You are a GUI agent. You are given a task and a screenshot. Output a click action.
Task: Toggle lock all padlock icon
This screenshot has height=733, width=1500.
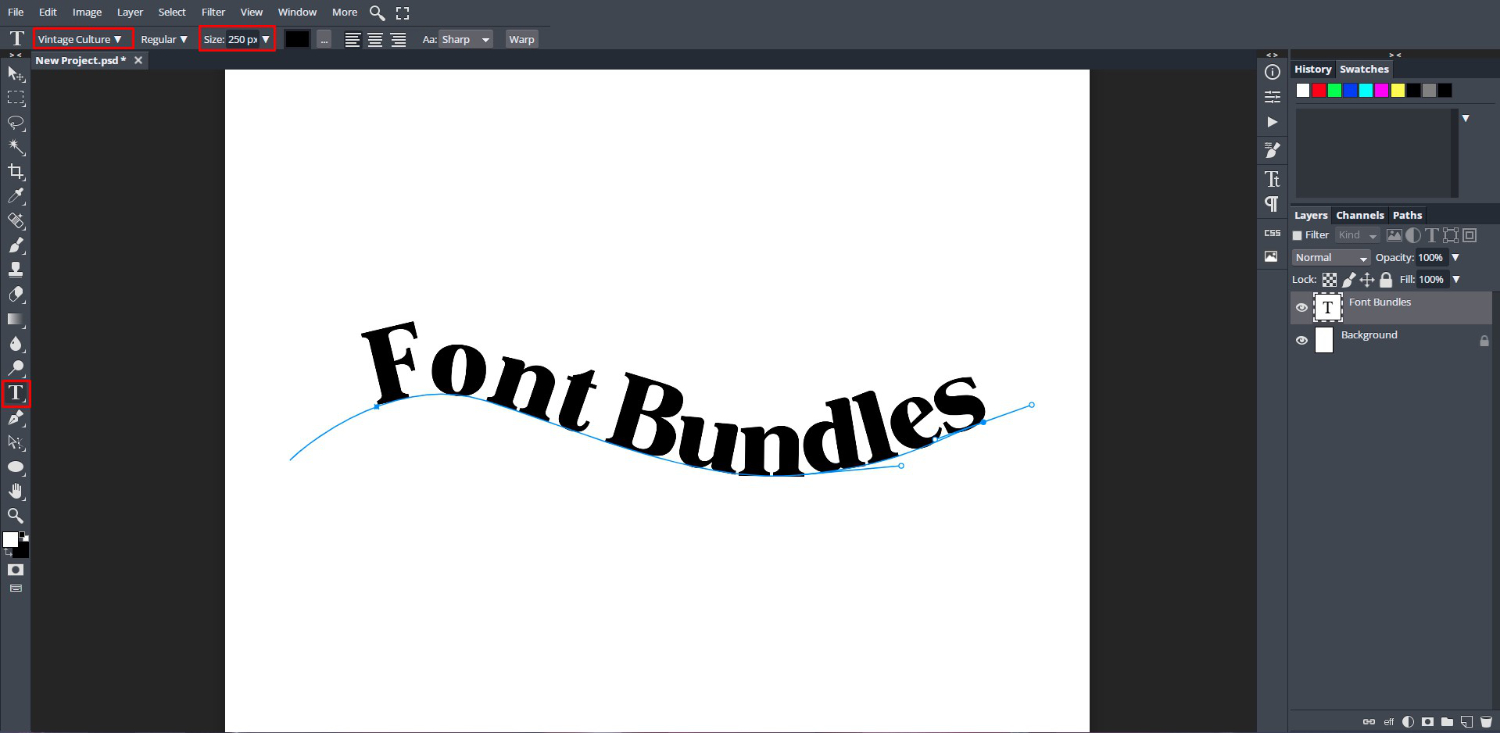pyautogui.click(x=1386, y=280)
